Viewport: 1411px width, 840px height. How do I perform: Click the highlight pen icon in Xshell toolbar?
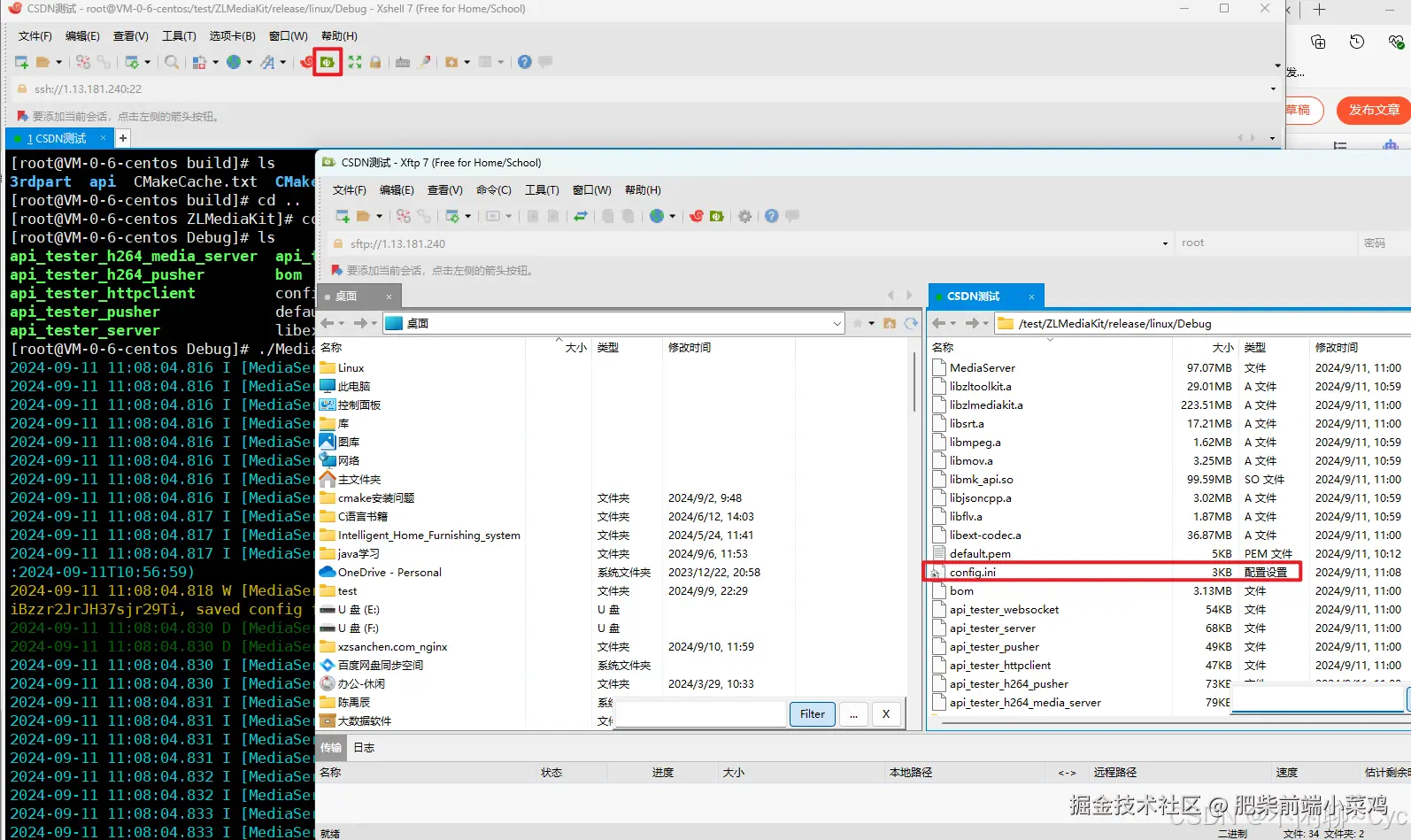(x=425, y=62)
